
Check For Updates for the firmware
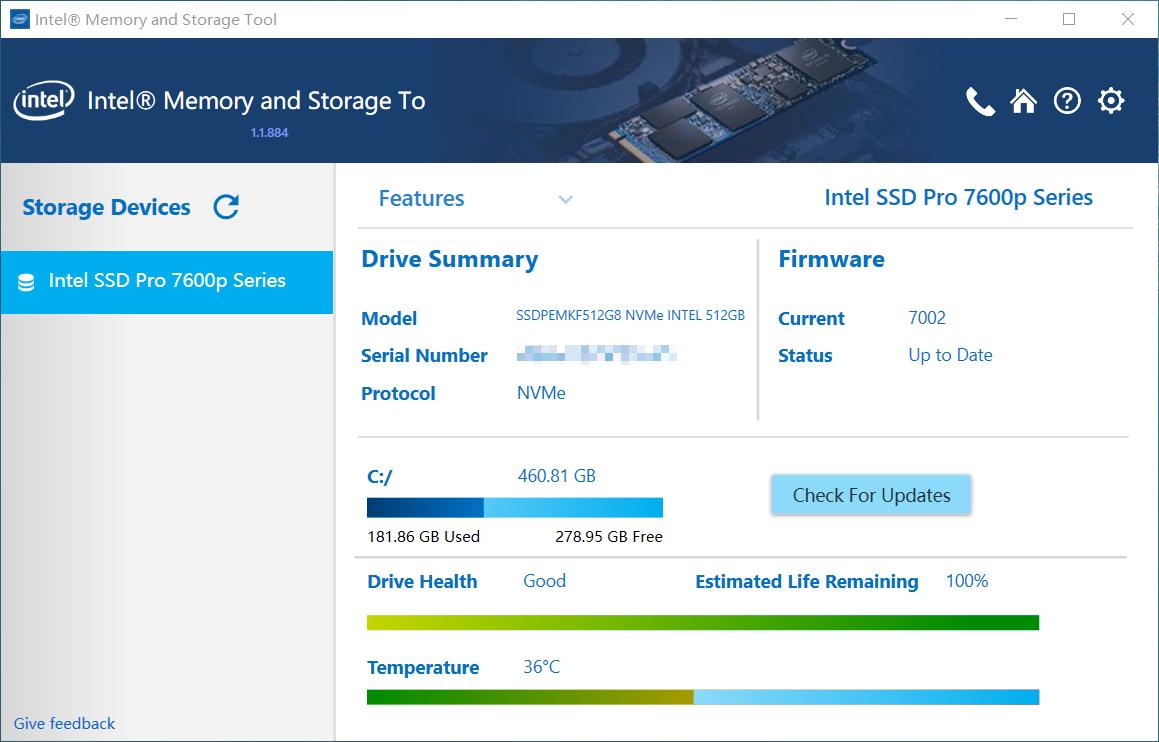(x=870, y=494)
